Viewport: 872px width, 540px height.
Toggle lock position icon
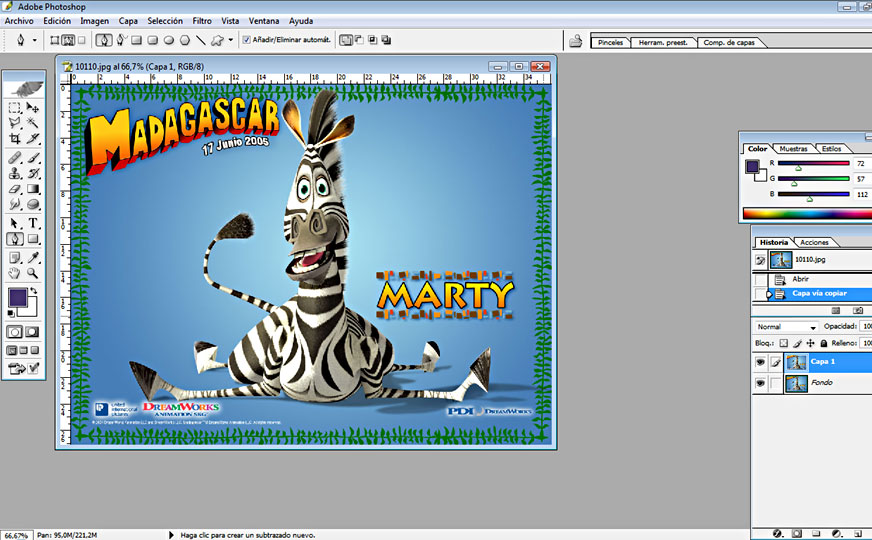[x=810, y=343]
